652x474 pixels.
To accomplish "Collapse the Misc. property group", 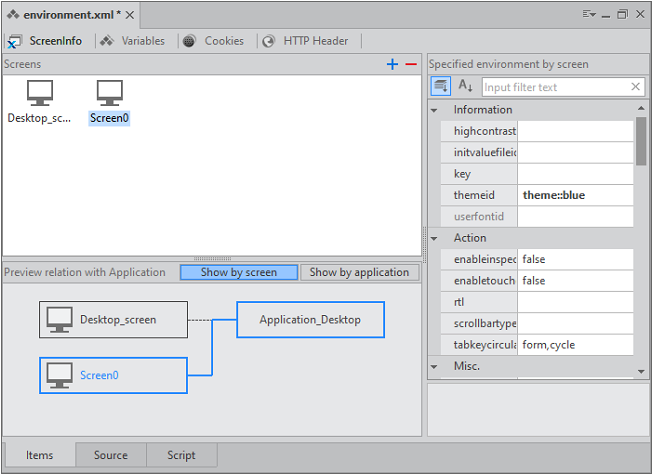I will click(x=435, y=366).
